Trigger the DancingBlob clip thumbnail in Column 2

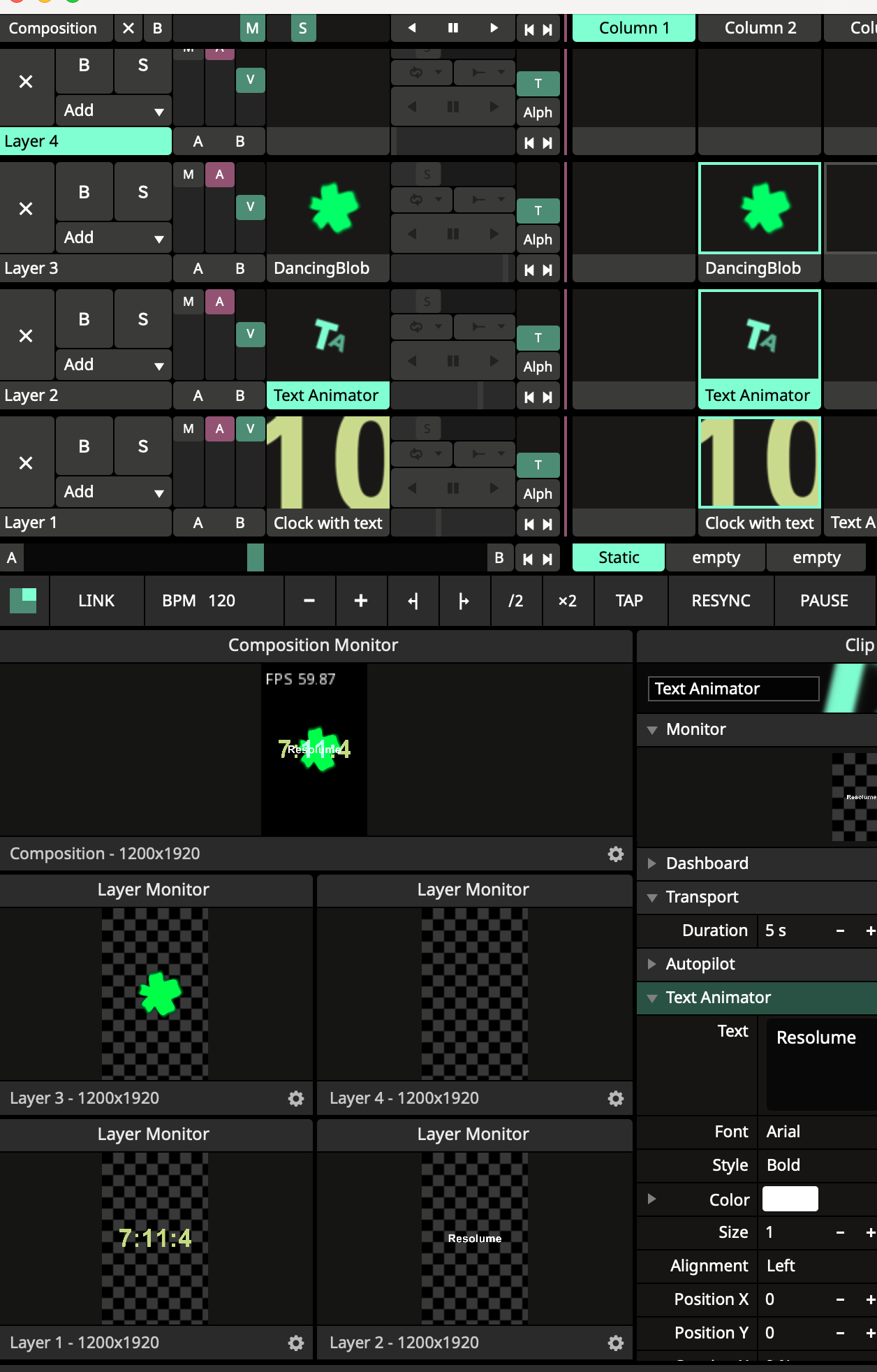[759, 208]
